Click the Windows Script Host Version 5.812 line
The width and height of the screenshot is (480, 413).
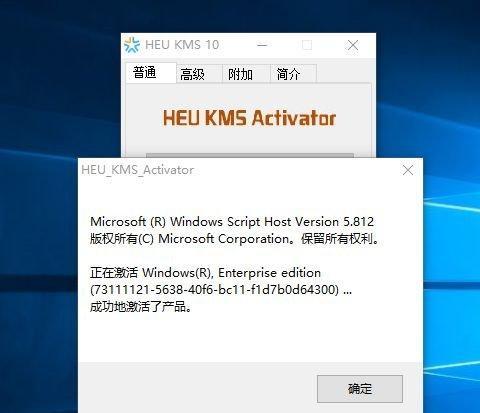(232, 222)
